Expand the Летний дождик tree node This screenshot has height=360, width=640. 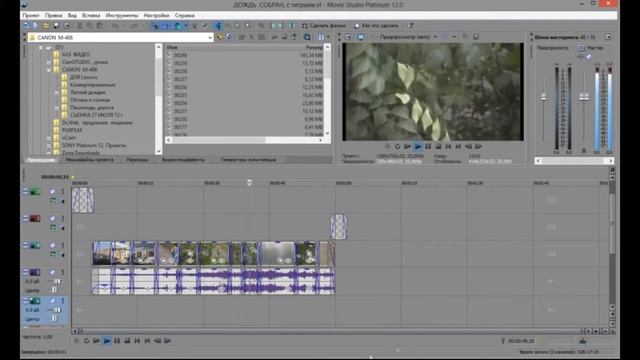click(57, 93)
